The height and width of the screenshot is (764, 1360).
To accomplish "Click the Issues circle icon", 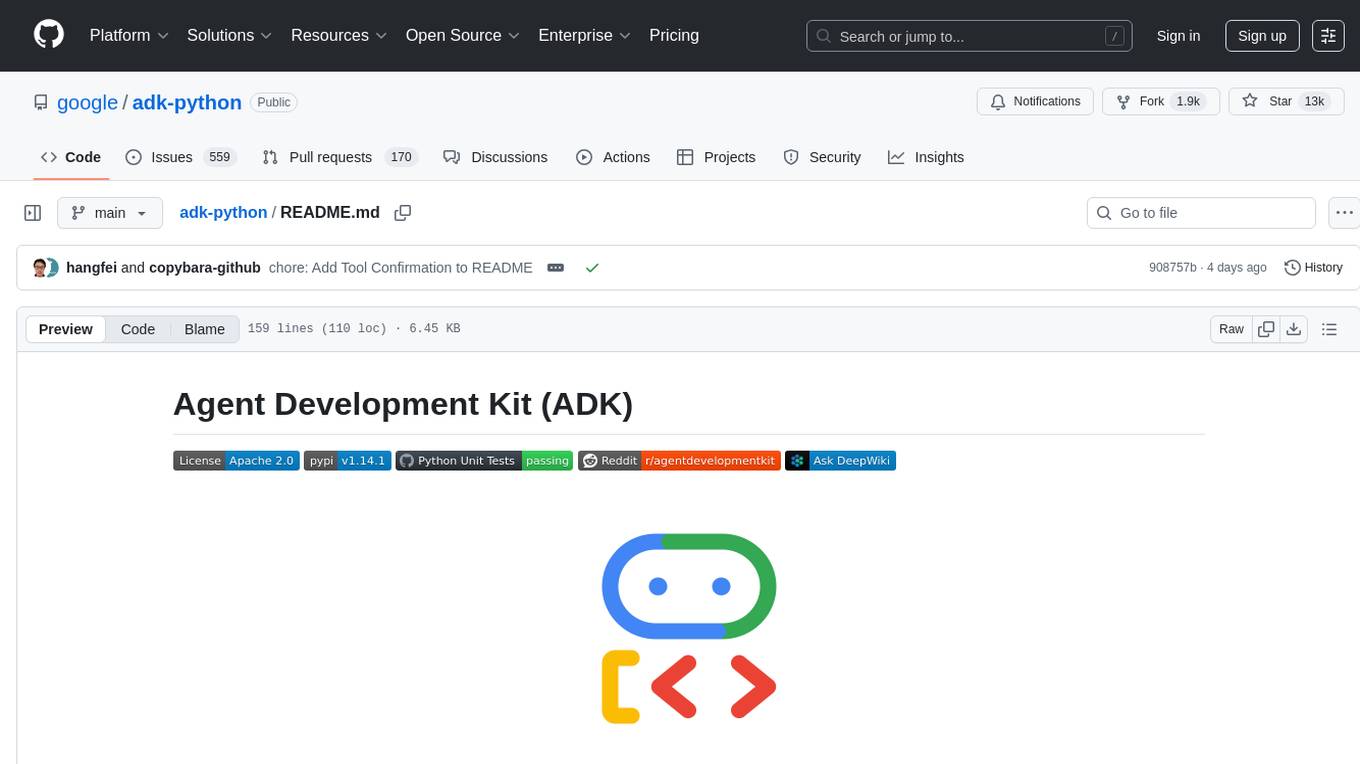I will click(x=133, y=157).
